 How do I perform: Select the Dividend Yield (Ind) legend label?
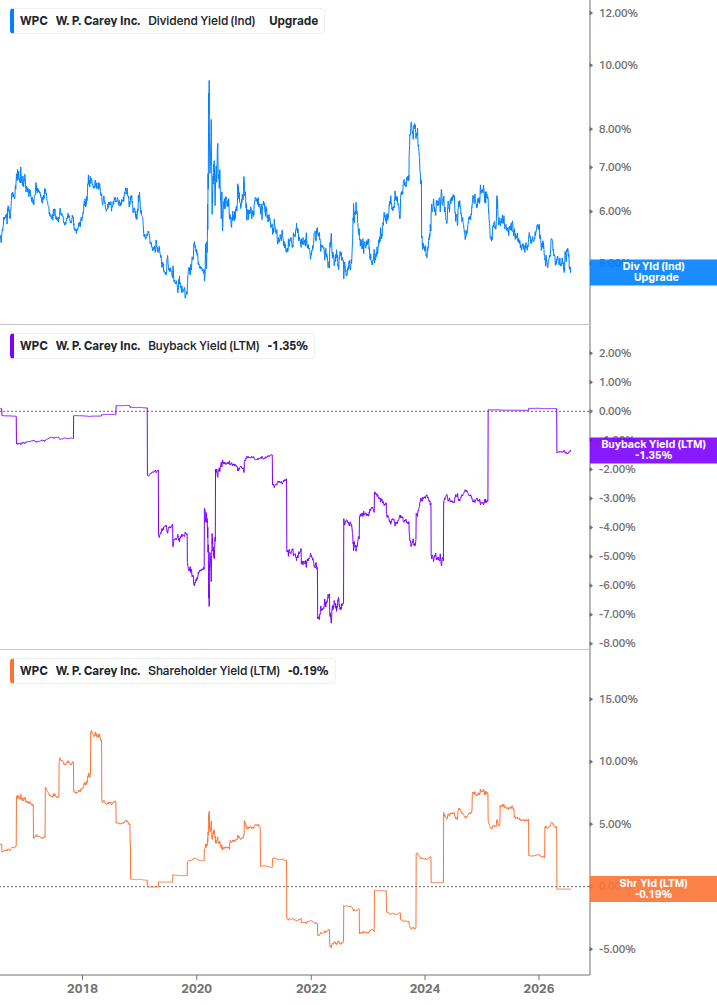[x=201, y=21]
